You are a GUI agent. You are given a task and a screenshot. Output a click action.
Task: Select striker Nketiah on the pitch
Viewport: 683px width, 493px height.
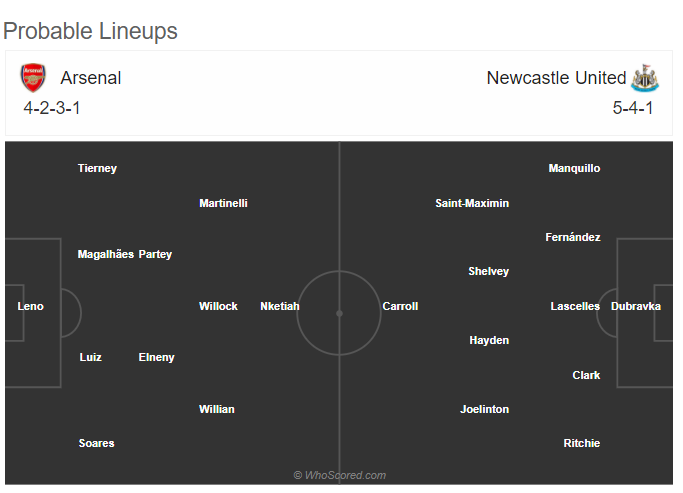(280, 306)
